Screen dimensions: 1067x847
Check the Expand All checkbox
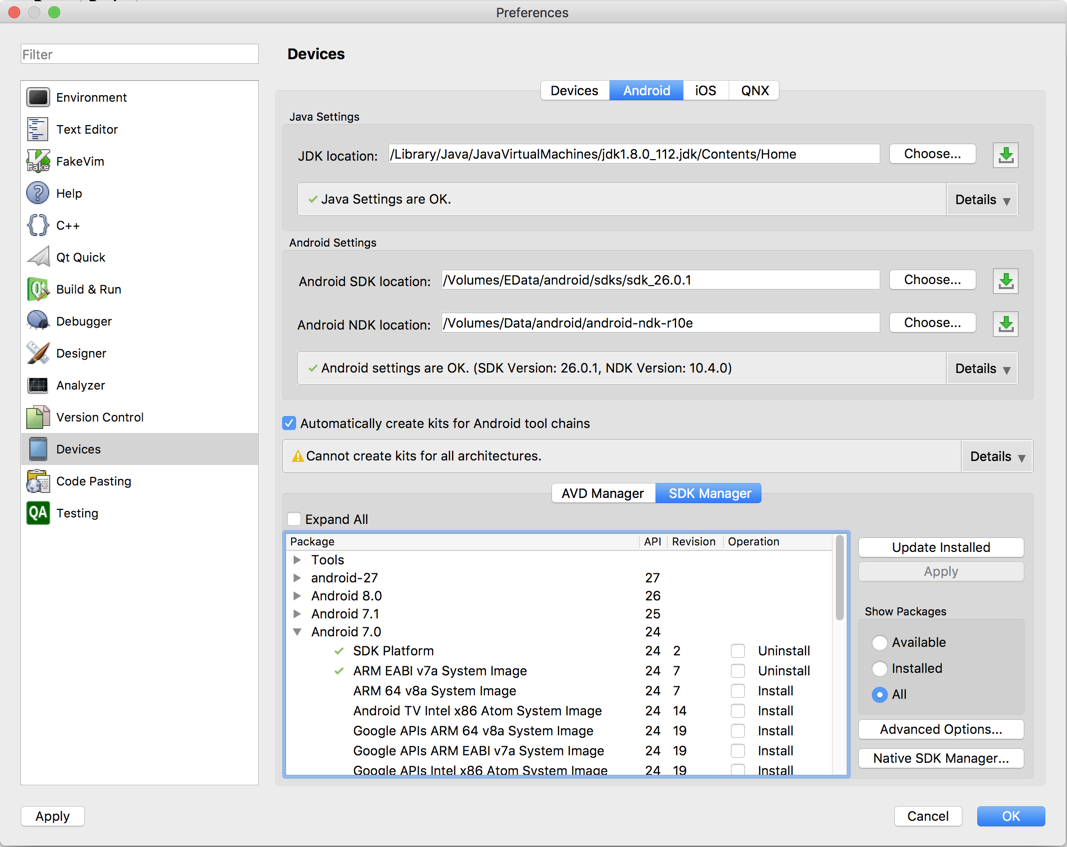[x=294, y=520]
